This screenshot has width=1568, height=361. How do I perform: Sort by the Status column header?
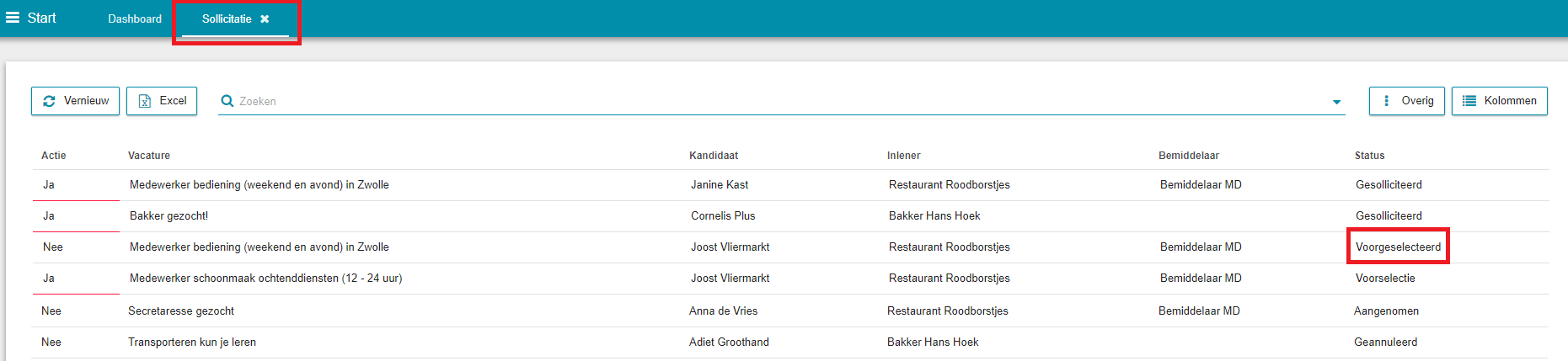click(x=1369, y=156)
